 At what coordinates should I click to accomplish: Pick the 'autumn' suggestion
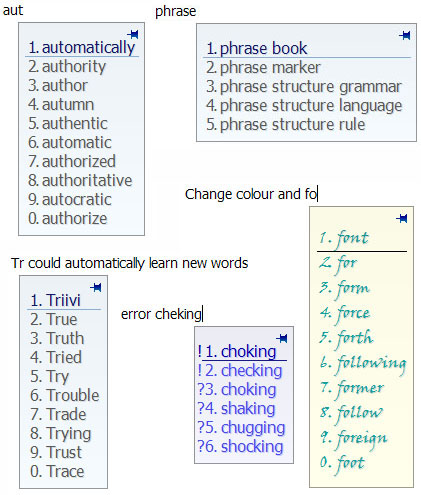[61, 104]
